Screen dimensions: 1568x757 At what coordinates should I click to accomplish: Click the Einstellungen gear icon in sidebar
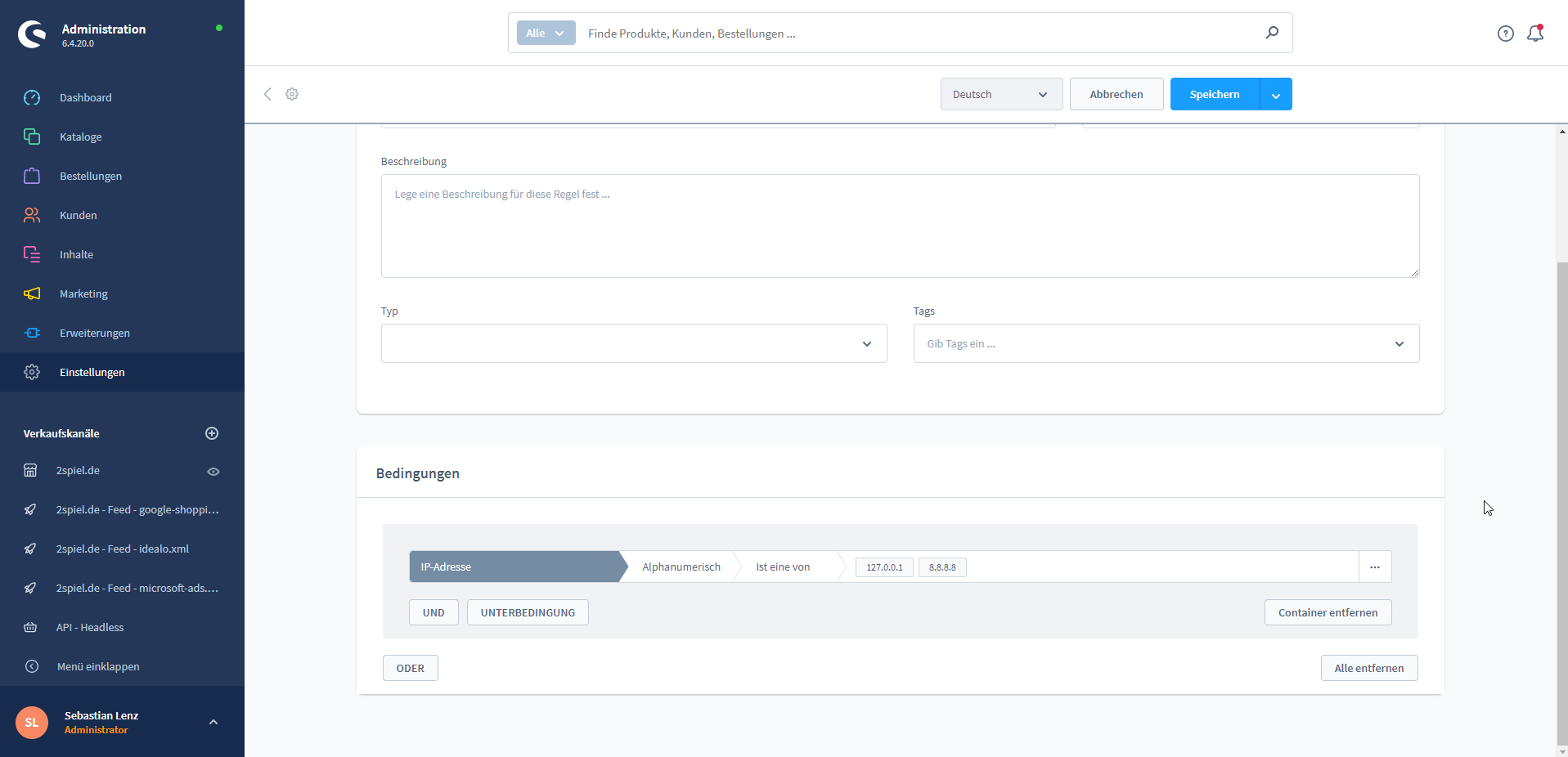point(32,372)
